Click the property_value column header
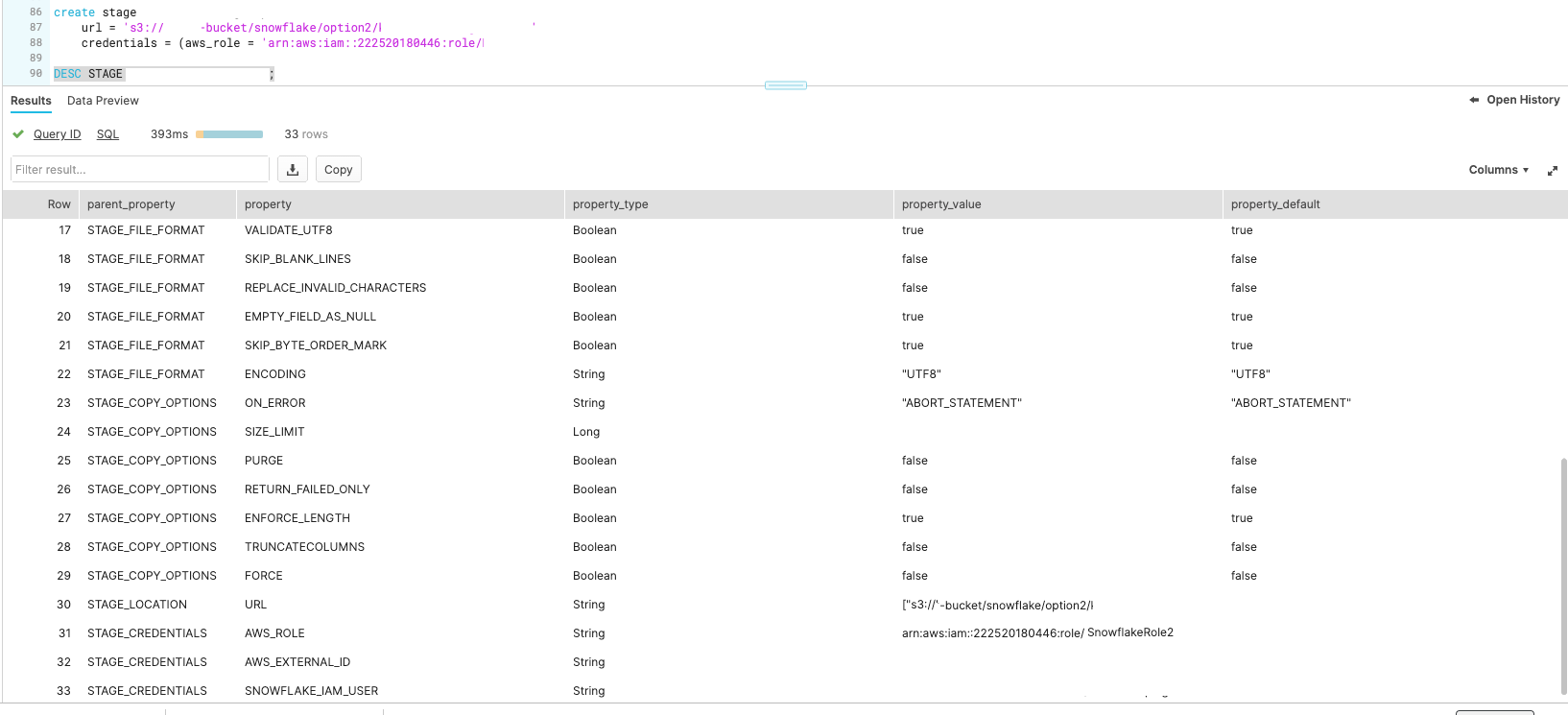This screenshot has width=1568, height=715. [x=941, y=204]
